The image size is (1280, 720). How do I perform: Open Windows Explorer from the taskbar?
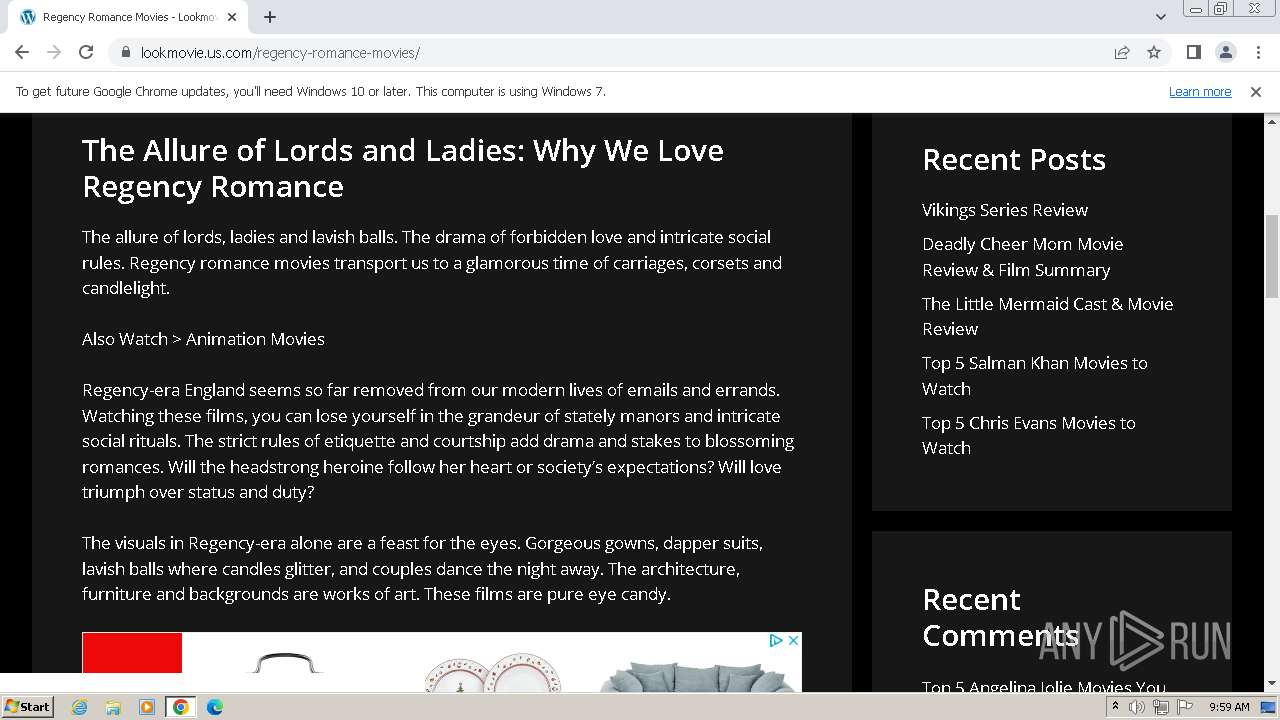tap(113, 707)
